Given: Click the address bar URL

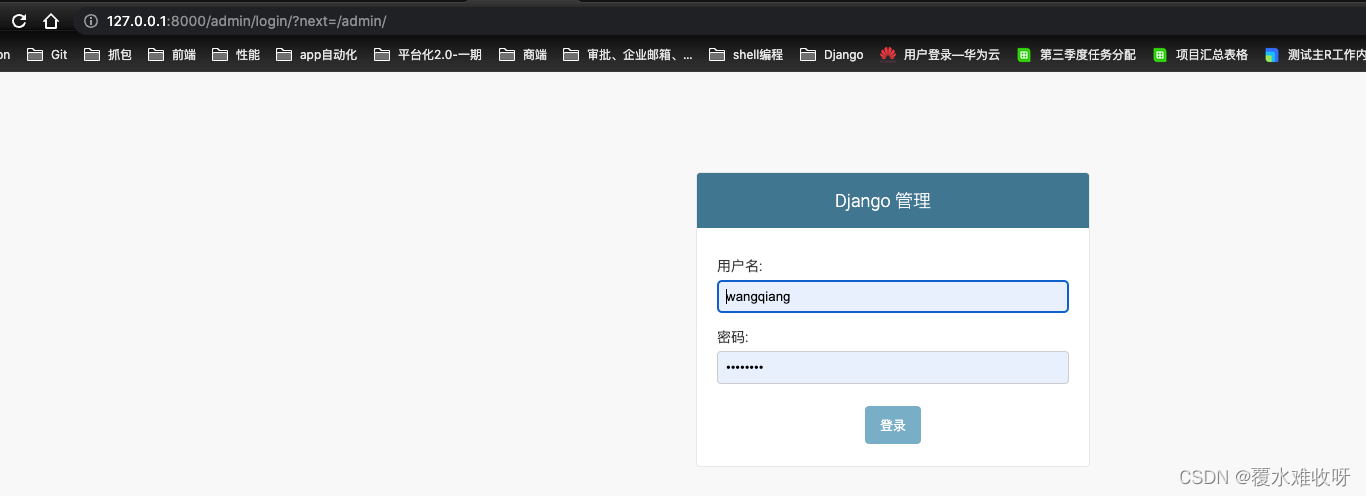Looking at the screenshot, I should click(246, 21).
